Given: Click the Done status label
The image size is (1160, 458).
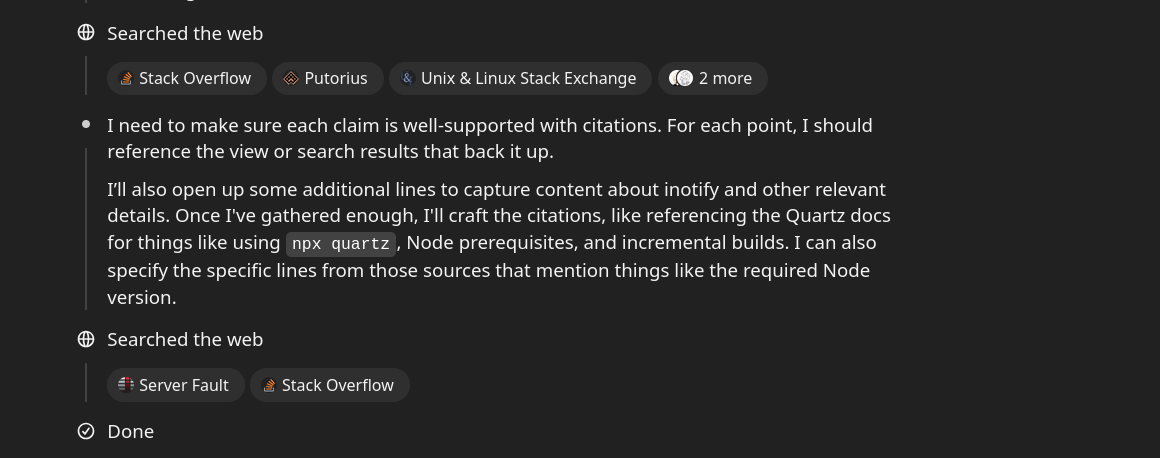Looking at the screenshot, I should point(130,431).
